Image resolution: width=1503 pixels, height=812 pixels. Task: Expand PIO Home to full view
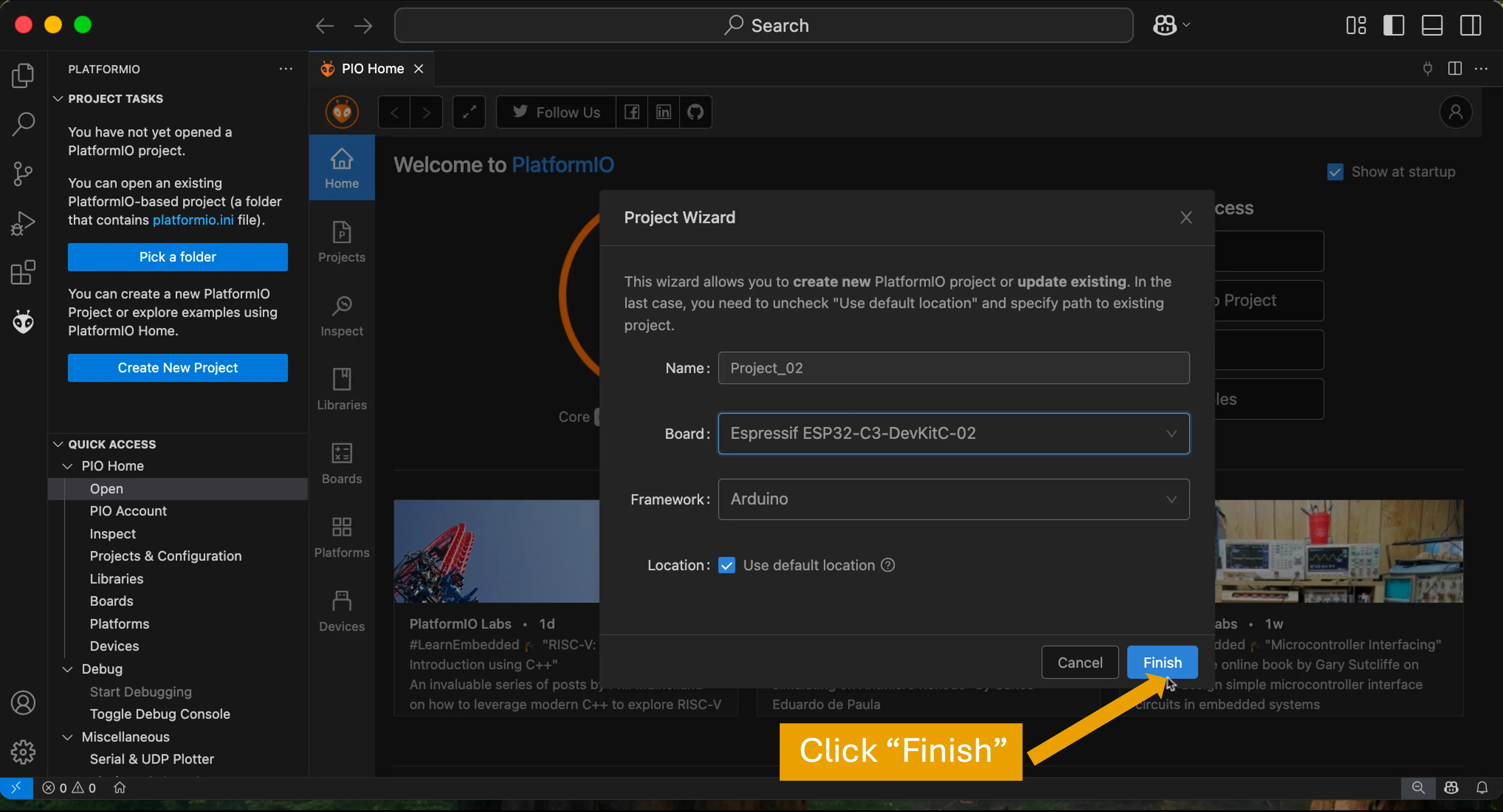coord(469,112)
